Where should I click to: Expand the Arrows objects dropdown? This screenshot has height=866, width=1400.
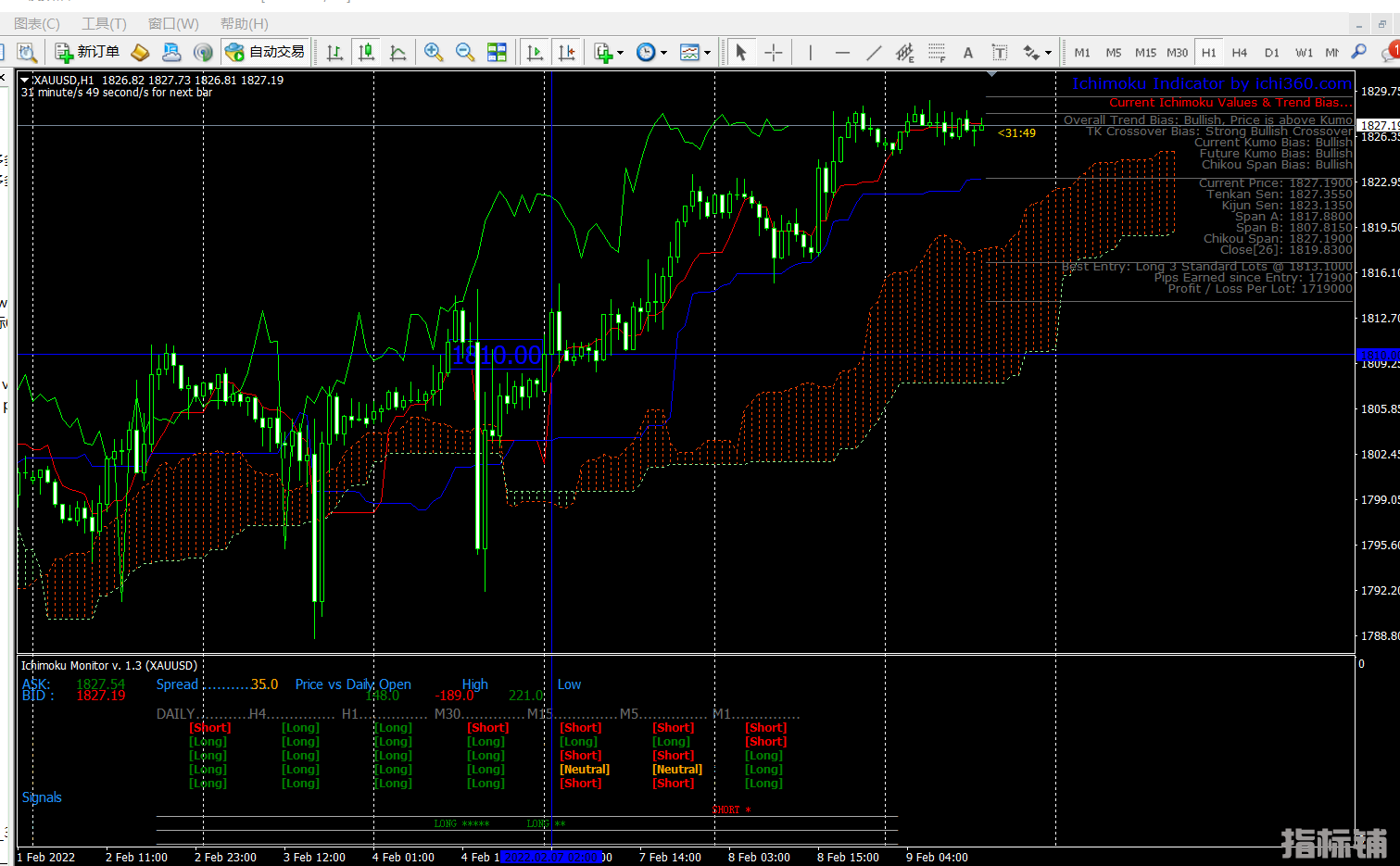pyautogui.click(x=1048, y=53)
